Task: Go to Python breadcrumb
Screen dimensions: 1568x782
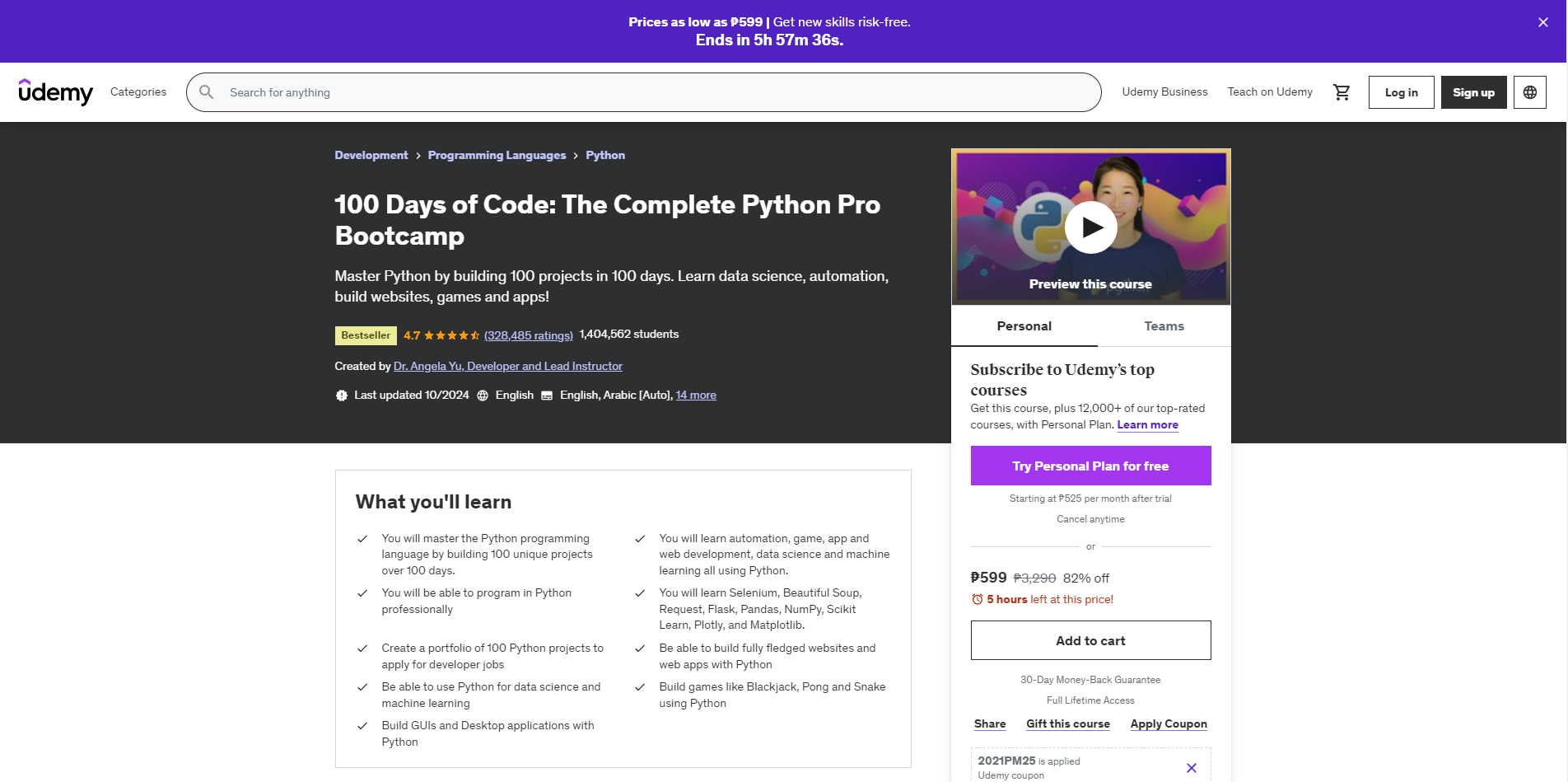Action: 605,155
